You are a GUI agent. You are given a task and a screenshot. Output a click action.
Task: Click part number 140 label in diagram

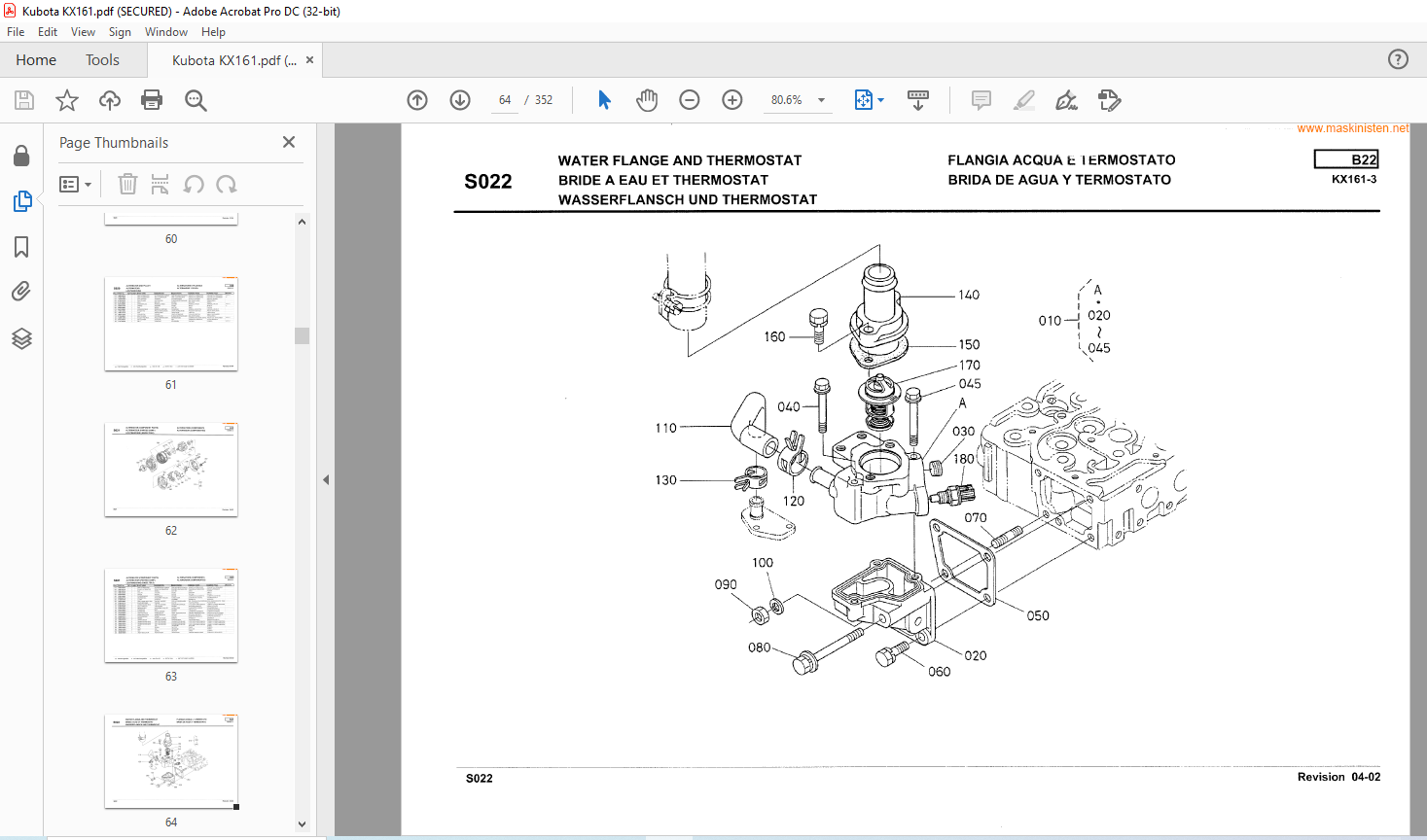[969, 295]
